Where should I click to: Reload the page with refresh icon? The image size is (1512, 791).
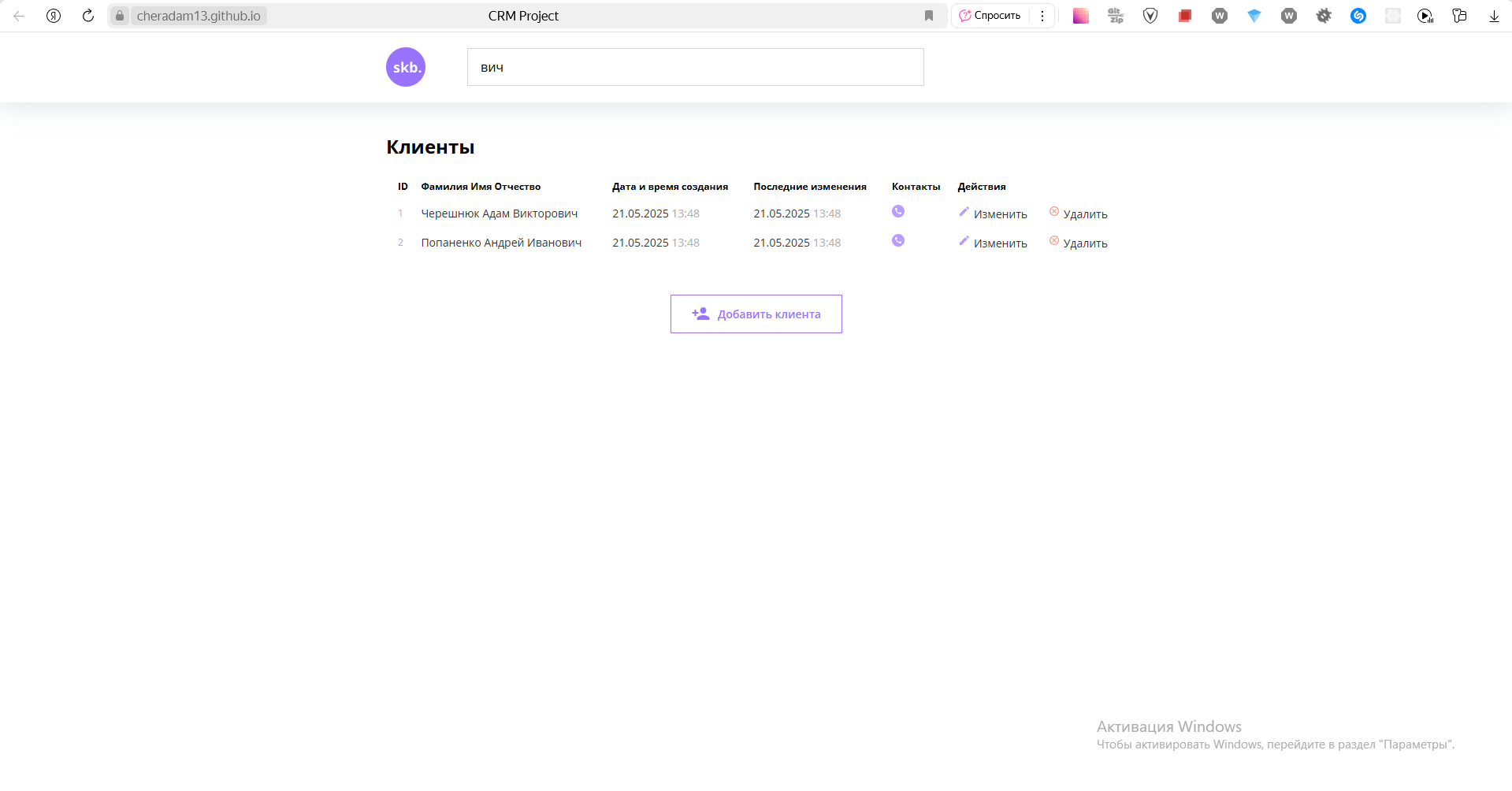coord(88,16)
